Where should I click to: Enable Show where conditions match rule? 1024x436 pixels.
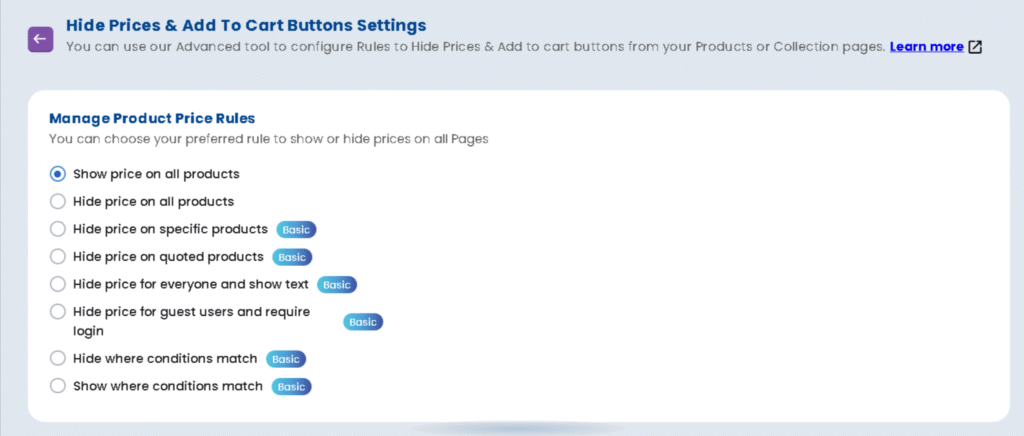[58, 386]
